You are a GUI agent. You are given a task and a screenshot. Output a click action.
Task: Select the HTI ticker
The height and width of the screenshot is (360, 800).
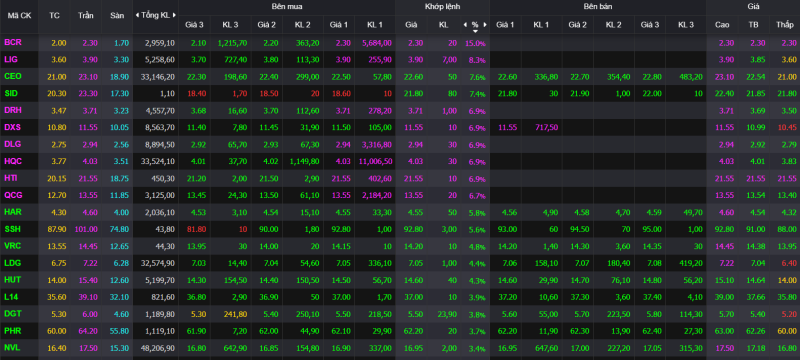(11, 178)
